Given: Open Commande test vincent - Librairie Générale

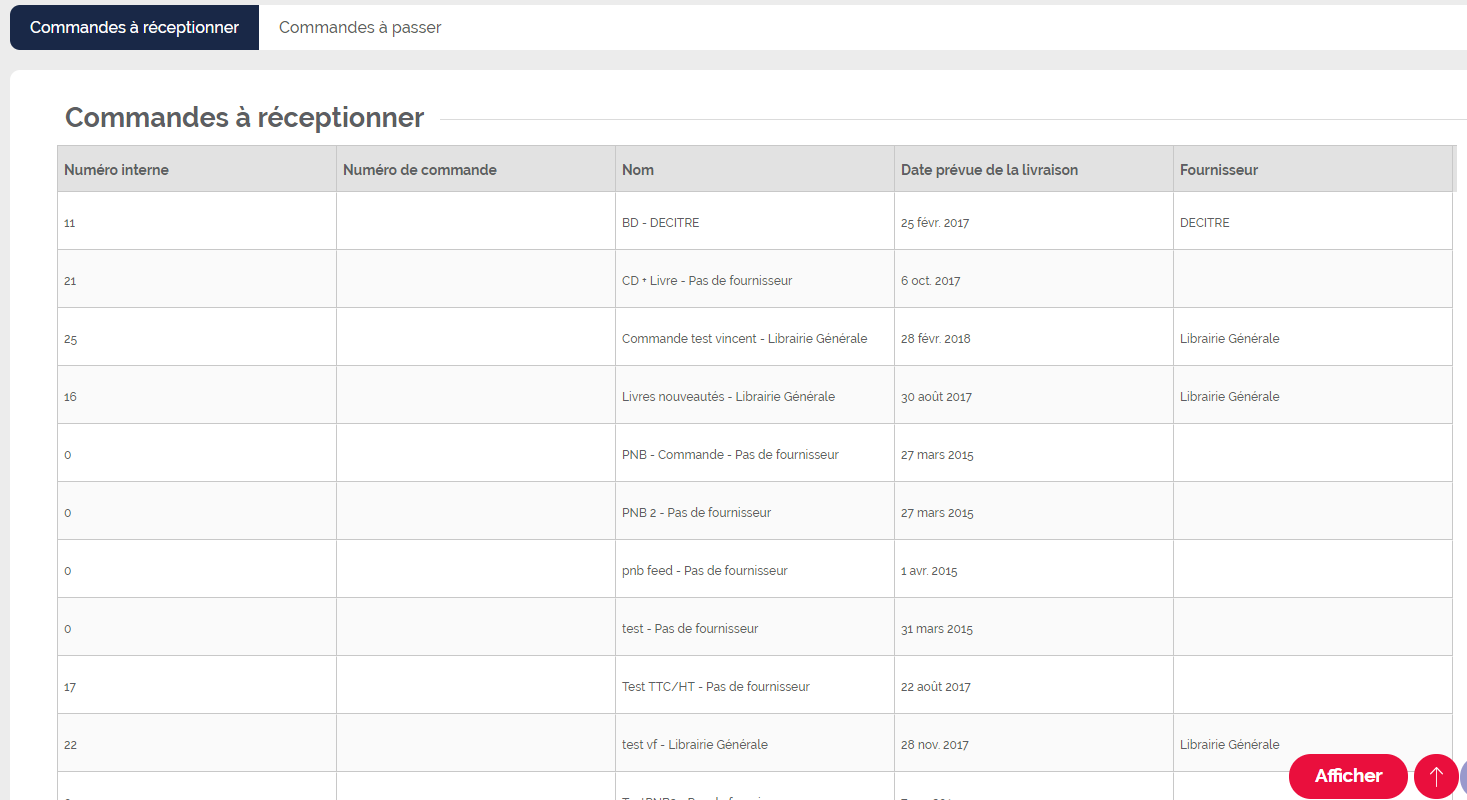Looking at the screenshot, I should click(755, 337).
